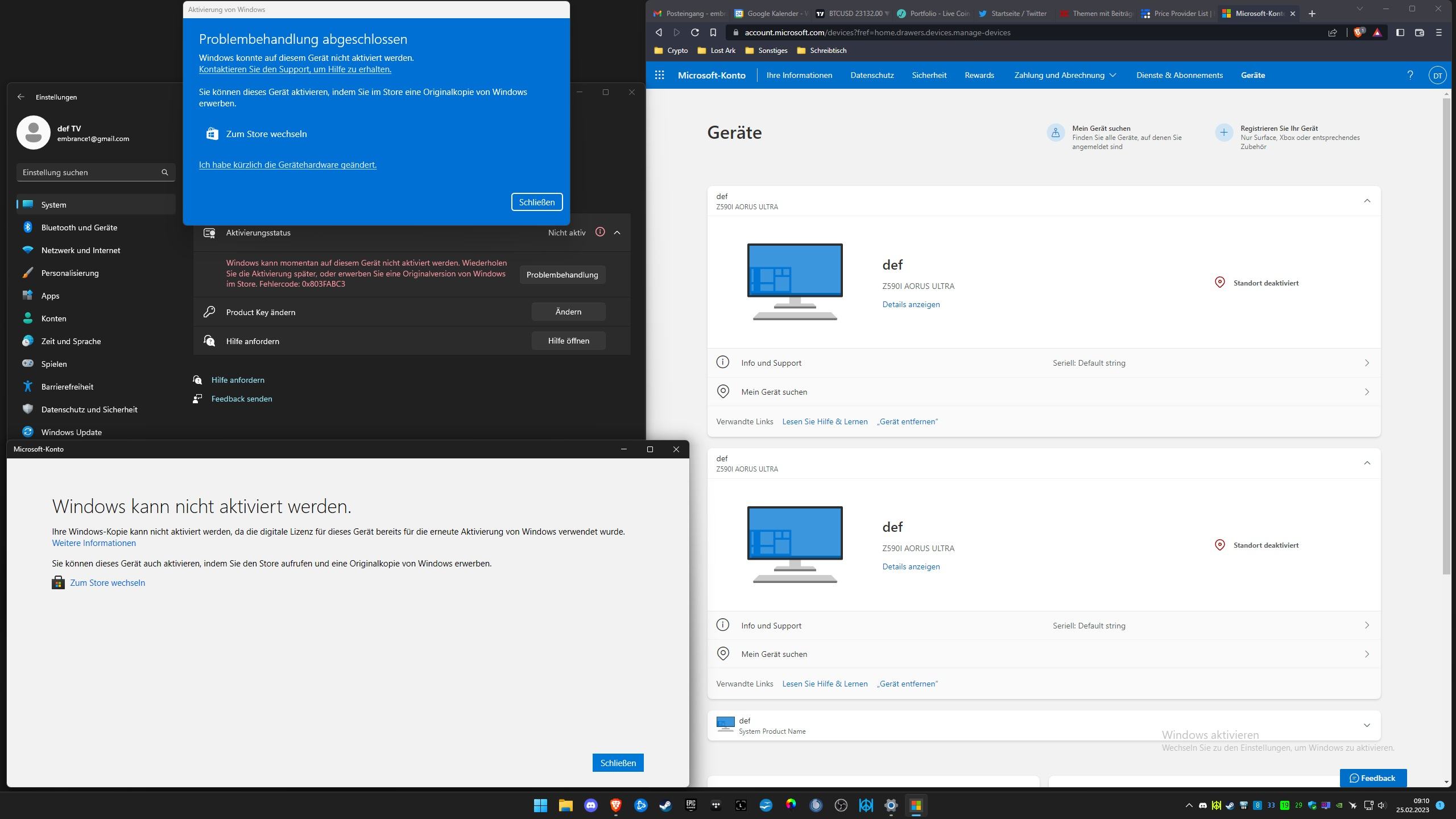The height and width of the screenshot is (819, 1456).
Task: Click Ich habe kürzlich die Gerätehardware geändert link
Action: [x=287, y=165]
